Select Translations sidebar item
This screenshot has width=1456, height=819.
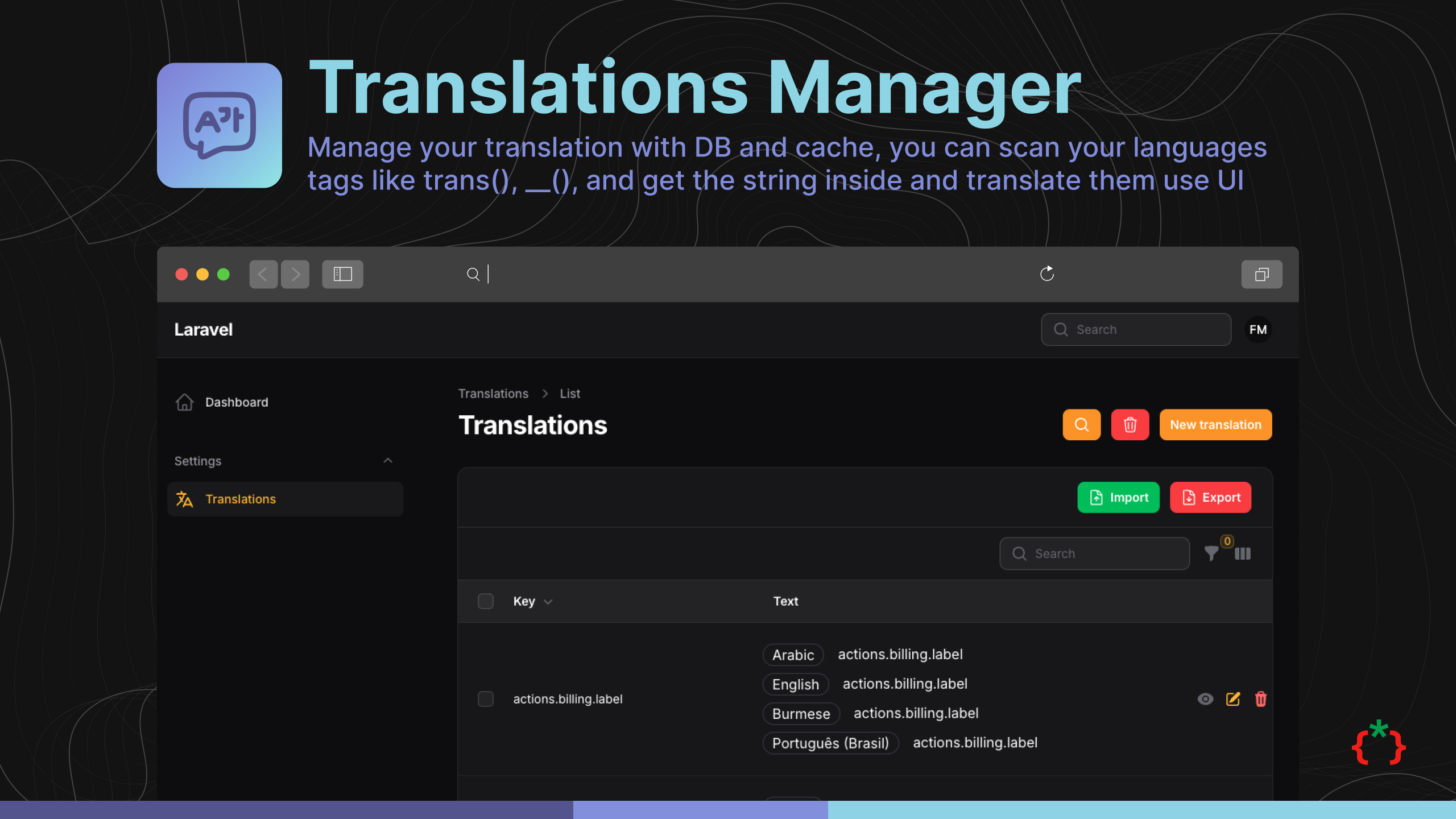click(241, 499)
